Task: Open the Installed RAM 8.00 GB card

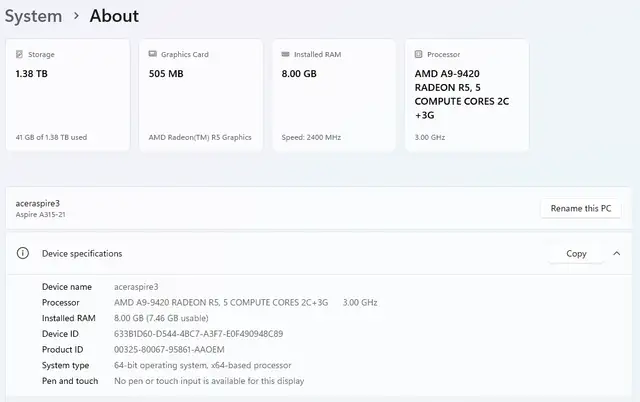Action: click(334, 95)
